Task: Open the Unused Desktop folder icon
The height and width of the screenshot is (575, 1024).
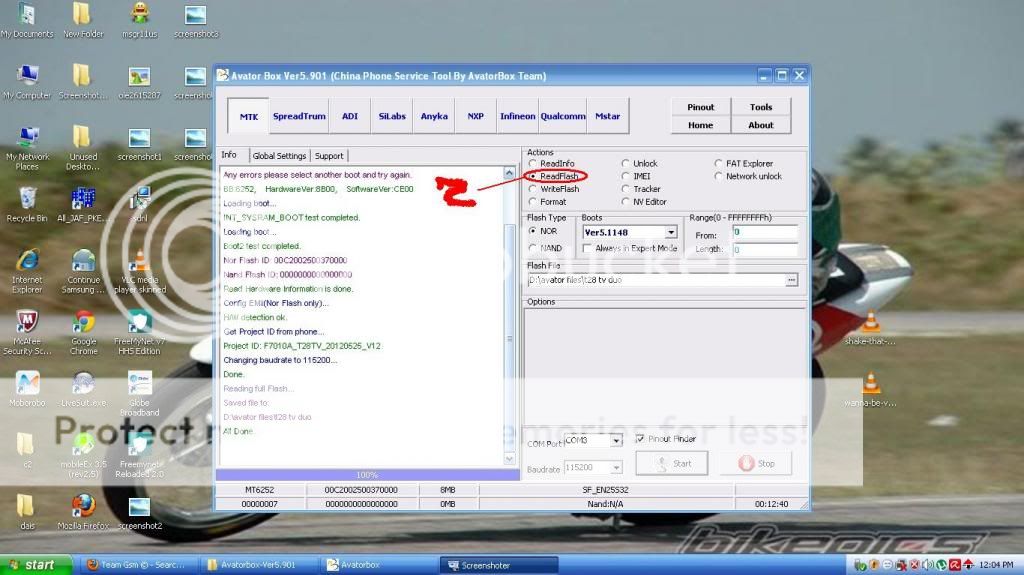Action: point(82,148)
